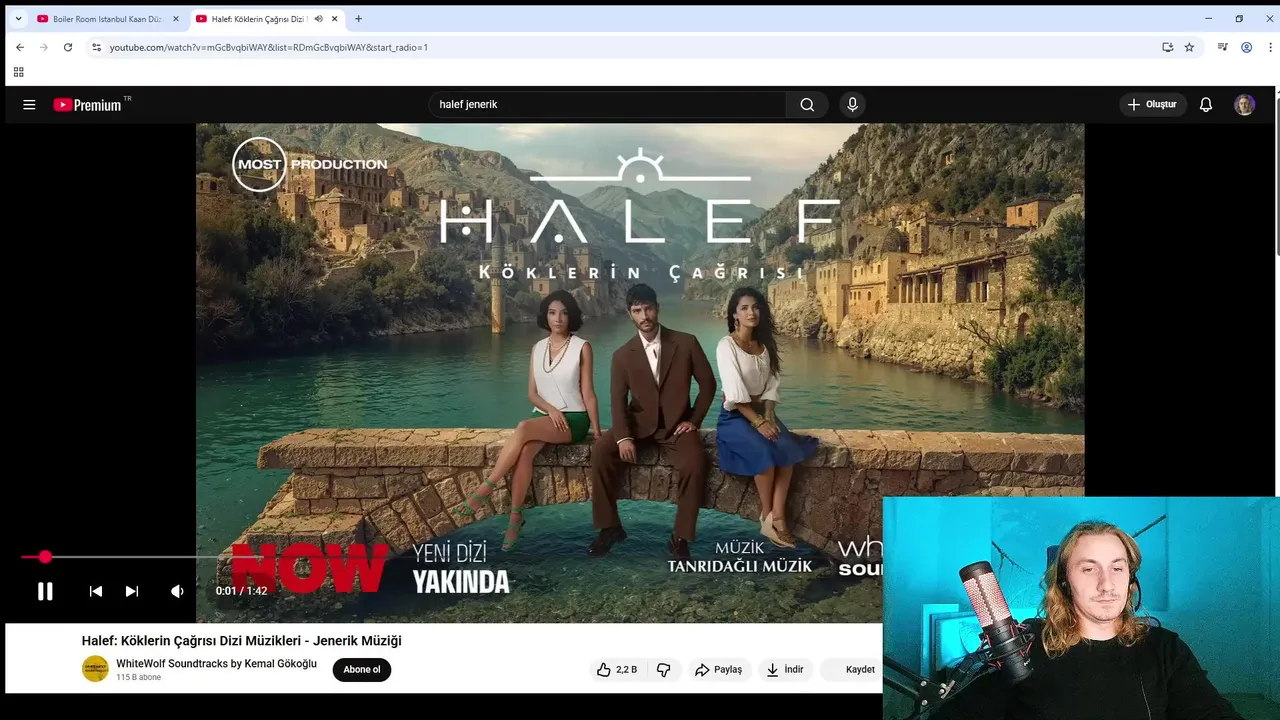Click the video title text
The image size is (1280, 720).
point(242,641)
